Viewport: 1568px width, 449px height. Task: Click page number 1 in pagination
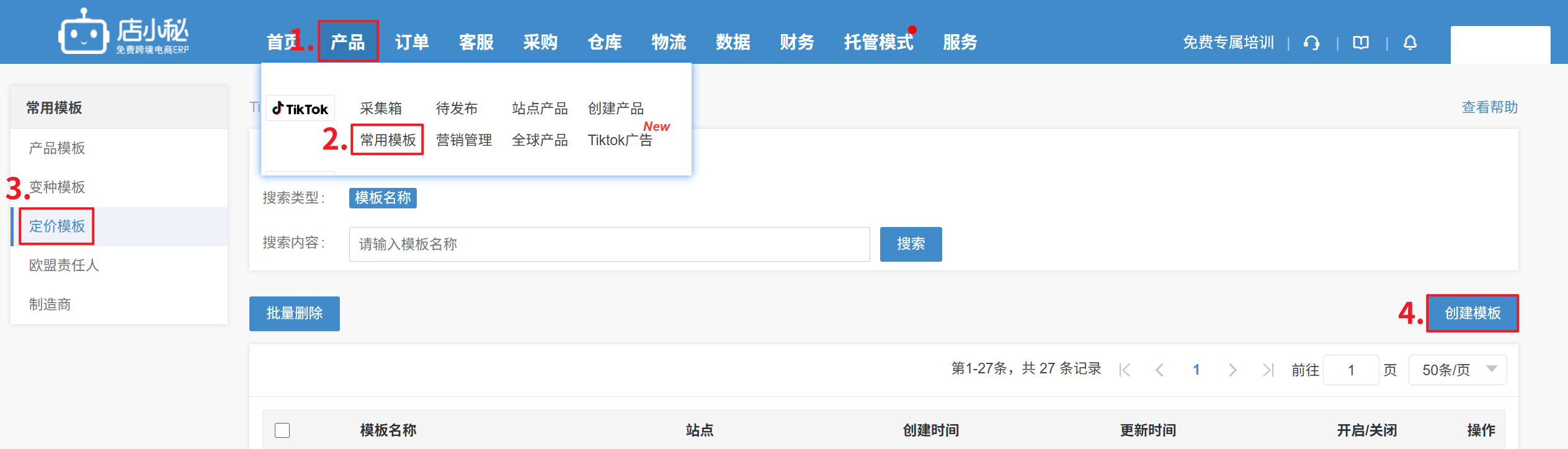coord(1196,370)
